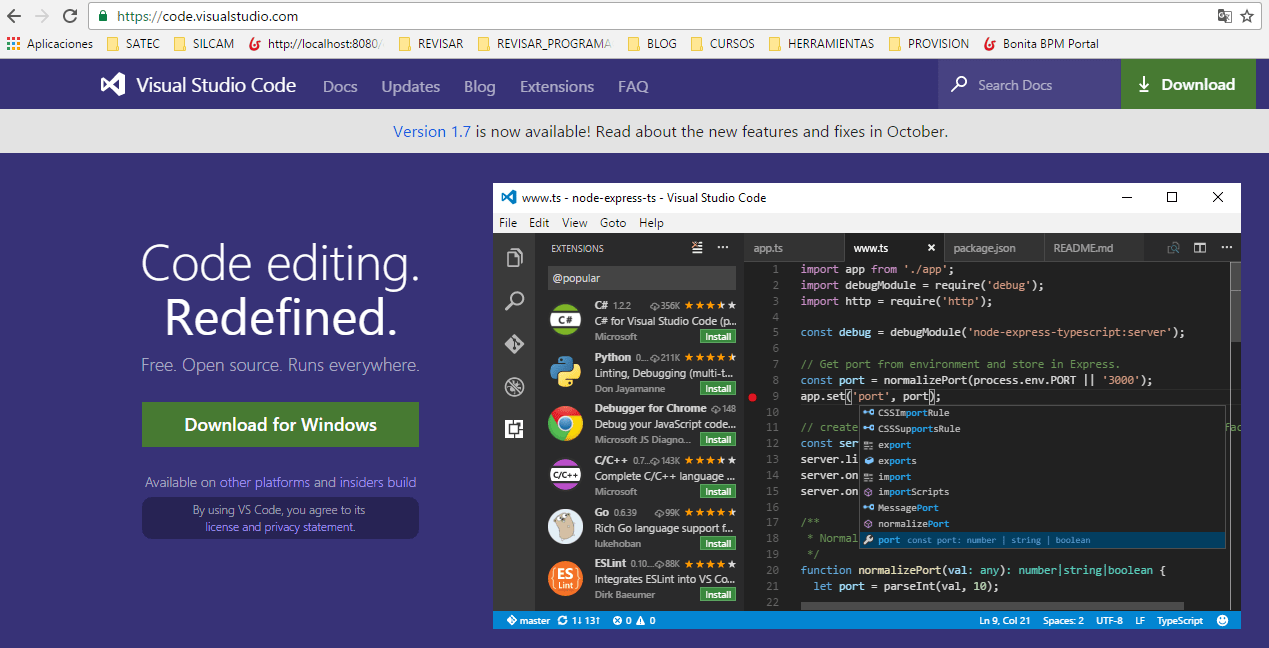The height and width of the screenshot is (648, 1269).
Task: Open the SATEC bookmarks folder
Action: 133,44
